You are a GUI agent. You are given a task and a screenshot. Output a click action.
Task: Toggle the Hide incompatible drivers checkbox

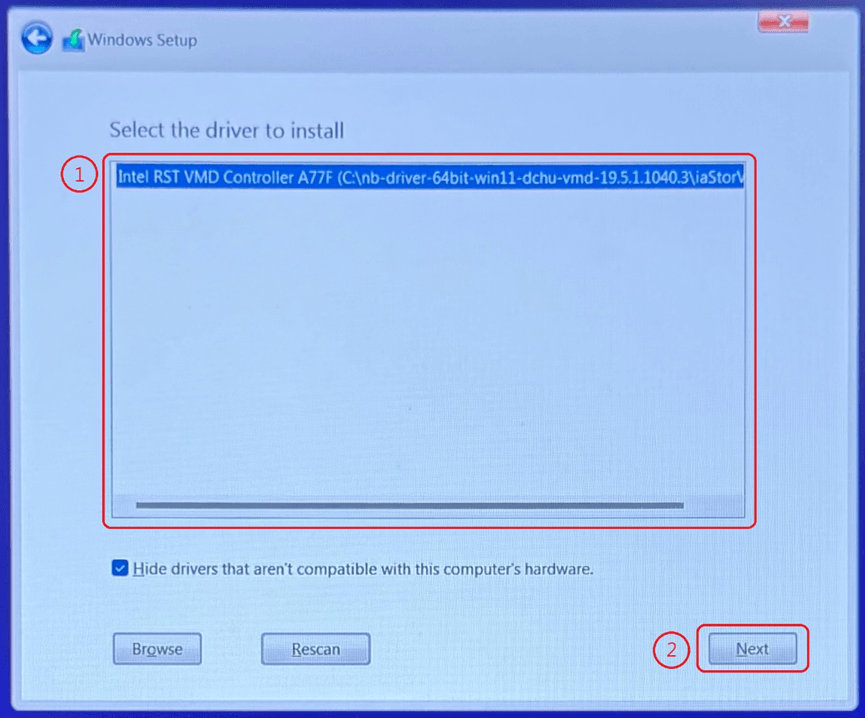pyautogui.click(x=120, y=569)
